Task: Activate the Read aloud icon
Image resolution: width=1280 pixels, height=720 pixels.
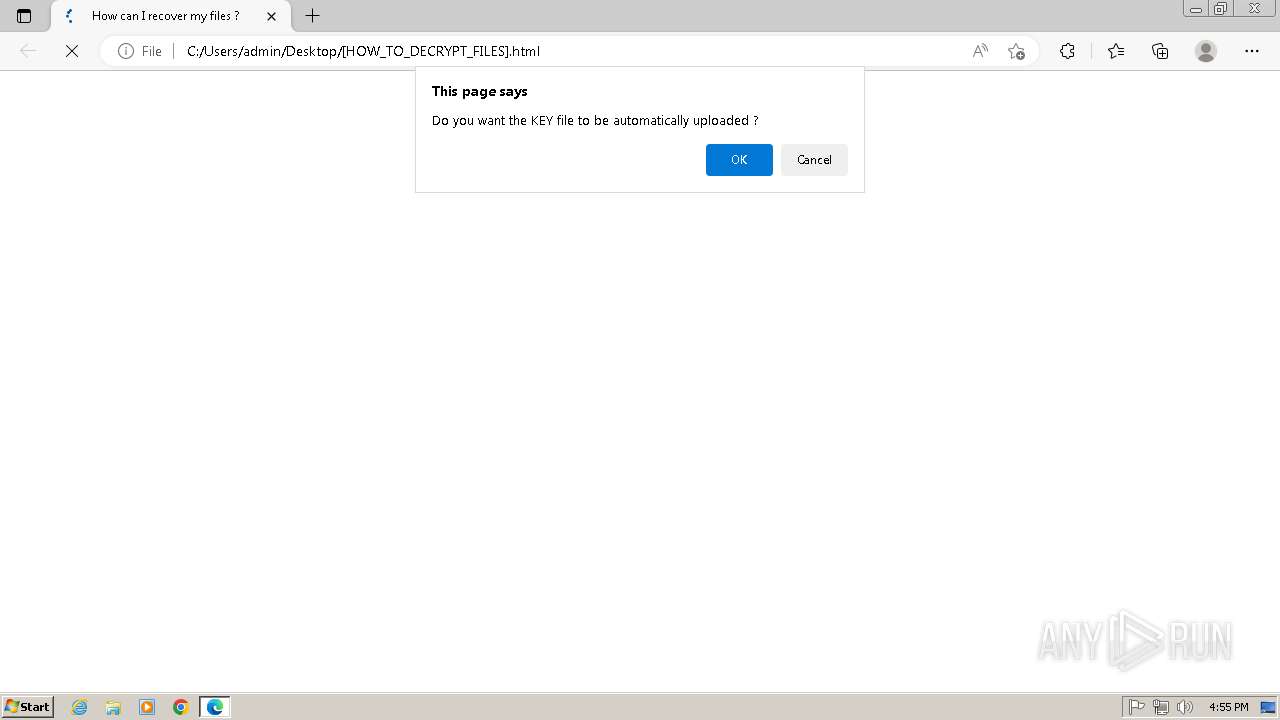Action: 980,51
